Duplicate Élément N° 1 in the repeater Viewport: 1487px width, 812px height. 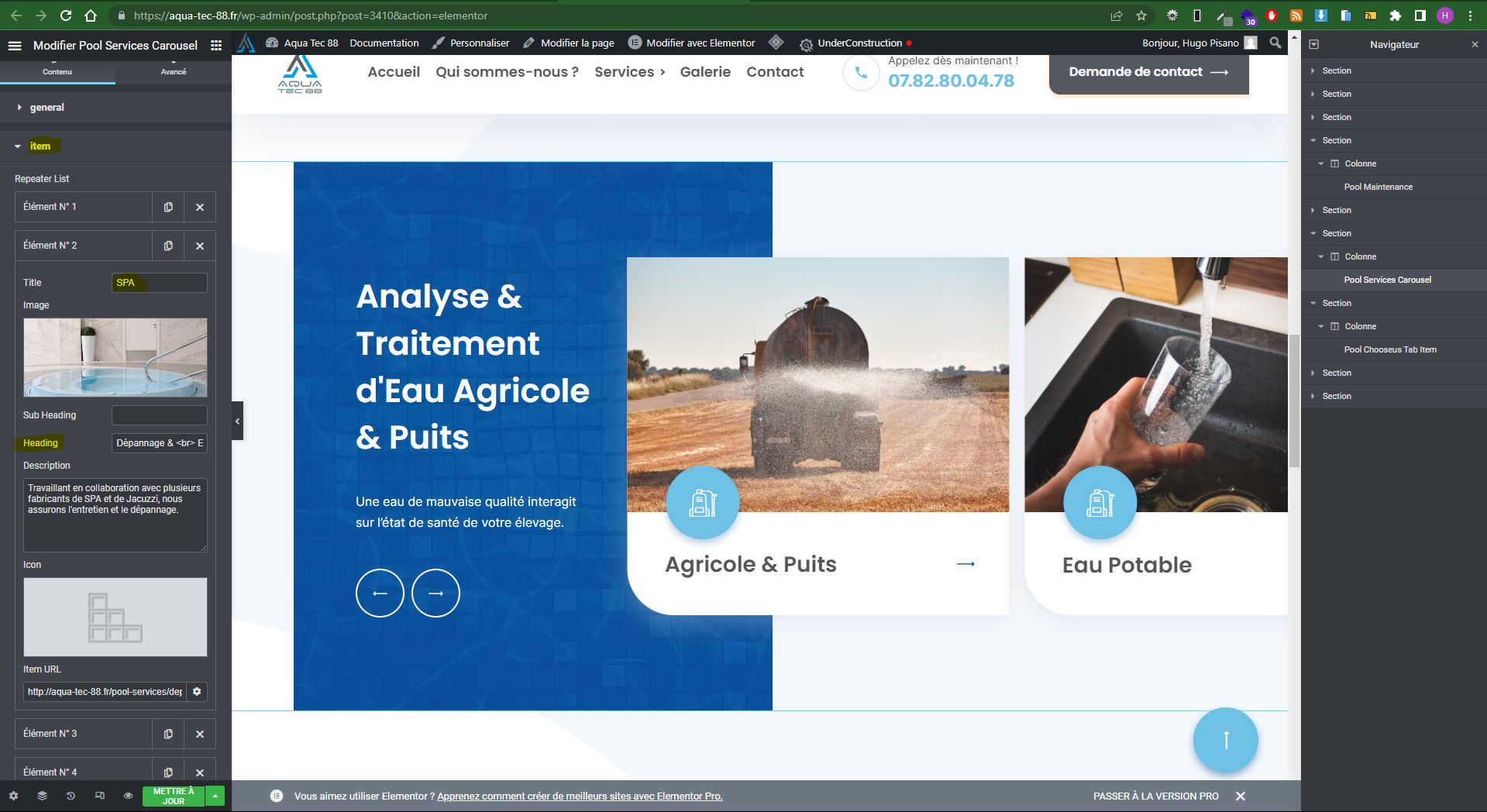point(168,207)
